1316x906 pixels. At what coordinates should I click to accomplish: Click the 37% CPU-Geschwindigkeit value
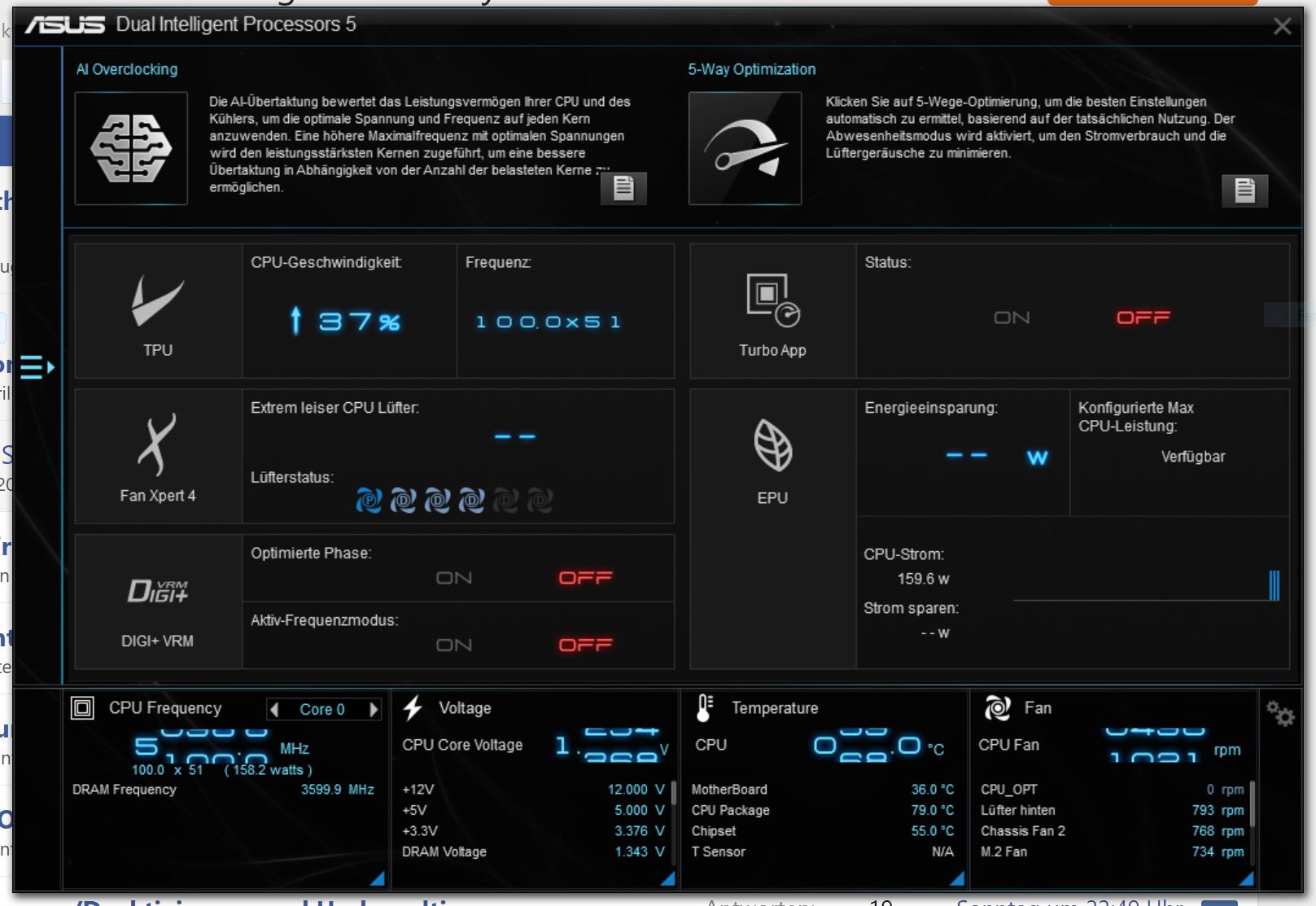coord(345,322)
